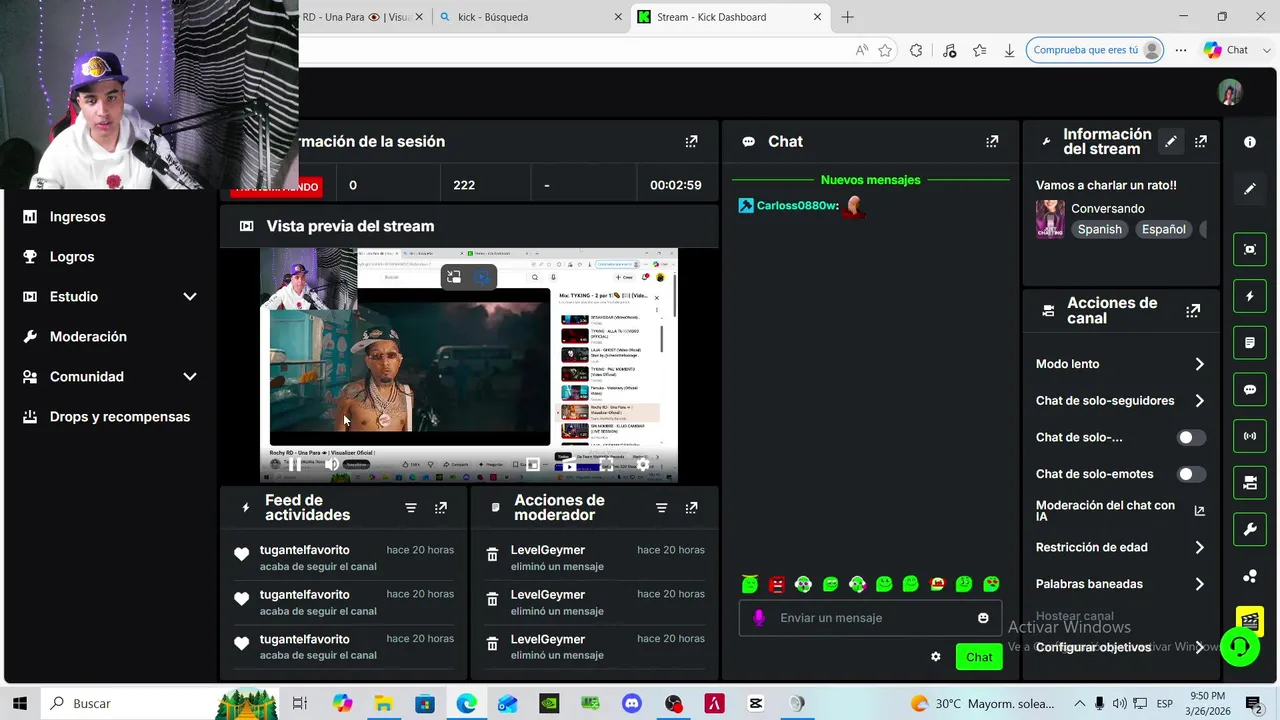Screen dimensions: 1280x720
Task: Click the Compruebe que eres tú button
Action: 1097,50
